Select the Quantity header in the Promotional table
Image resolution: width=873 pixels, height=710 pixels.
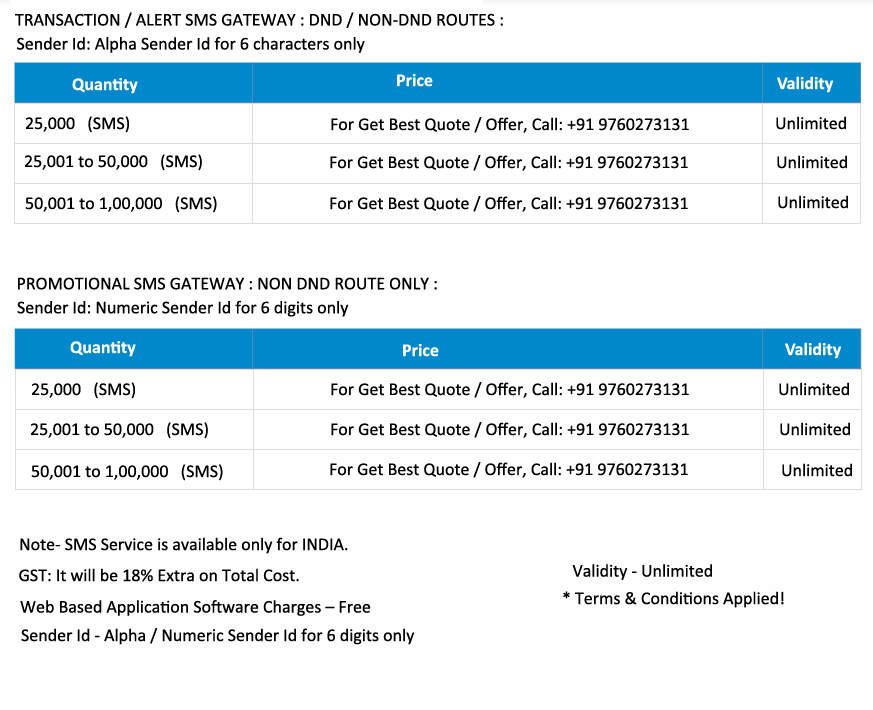point(103,348)
